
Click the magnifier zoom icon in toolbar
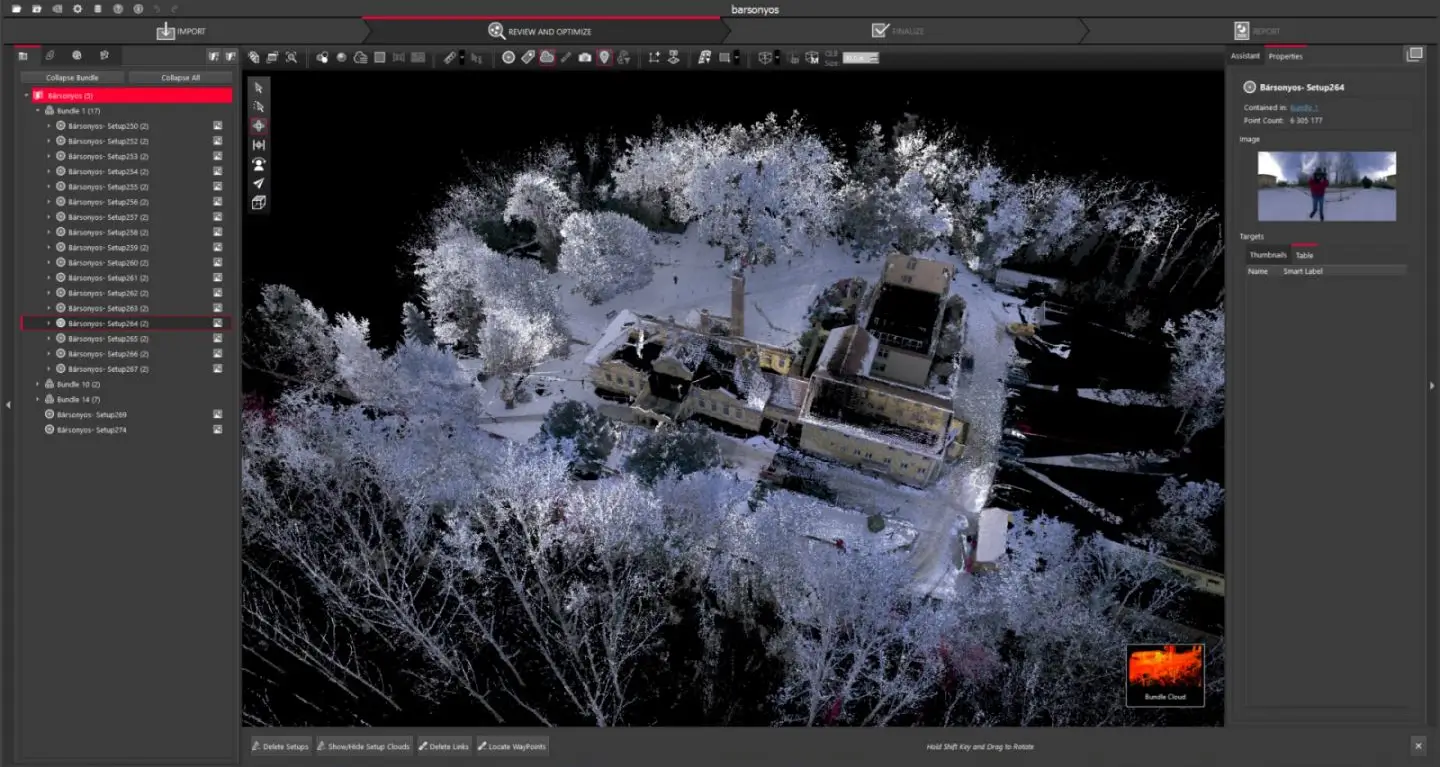point(291,58)
